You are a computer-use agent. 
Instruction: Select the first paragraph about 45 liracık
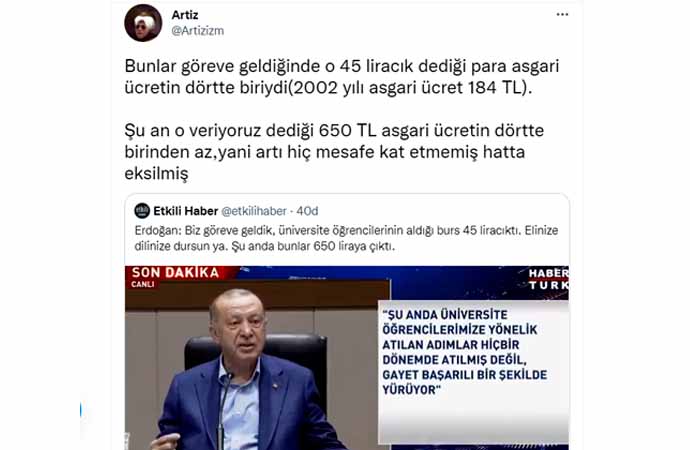point(342,77)
